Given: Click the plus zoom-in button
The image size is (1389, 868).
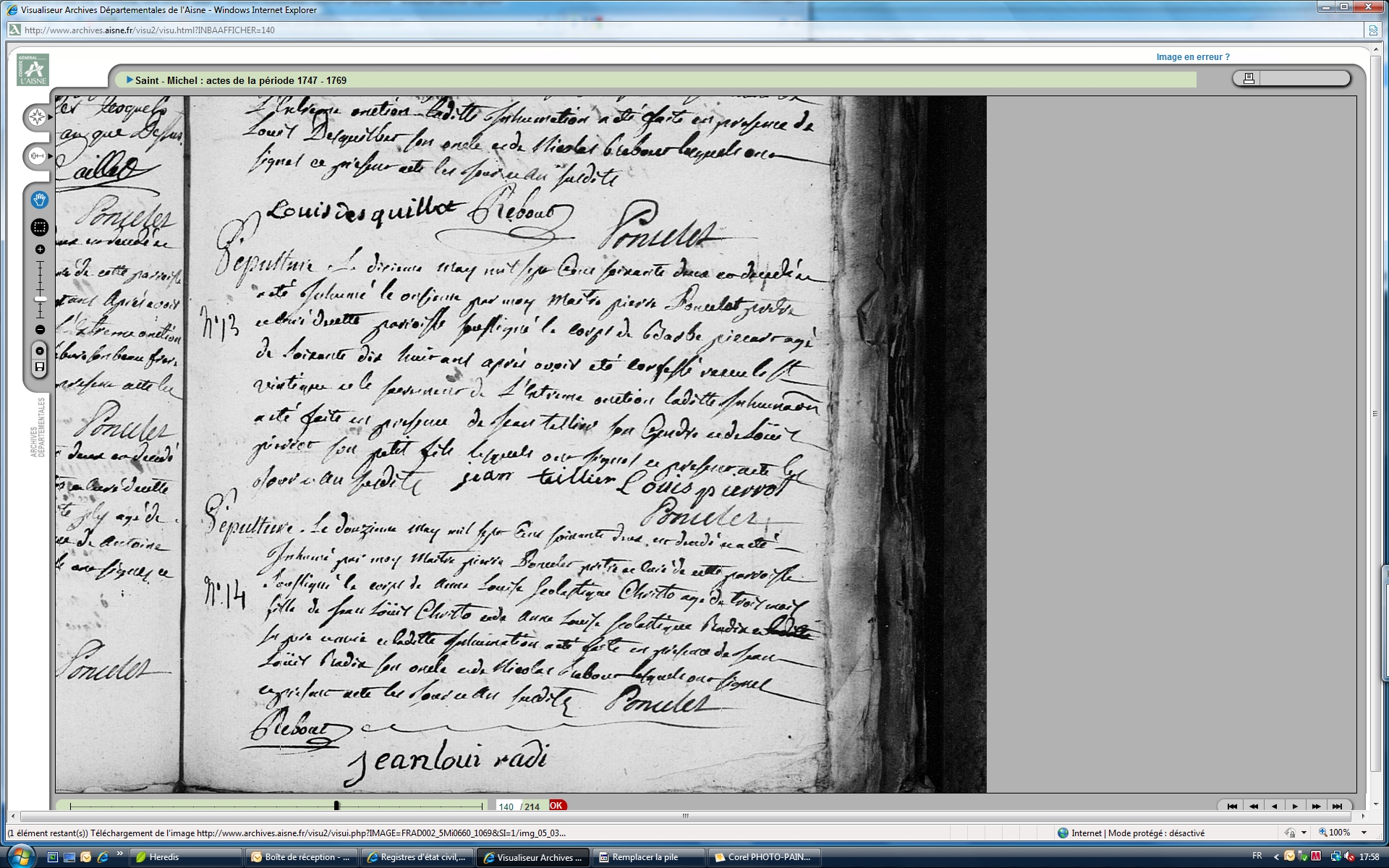Looking at the screenshot, I should pos(40,250).
